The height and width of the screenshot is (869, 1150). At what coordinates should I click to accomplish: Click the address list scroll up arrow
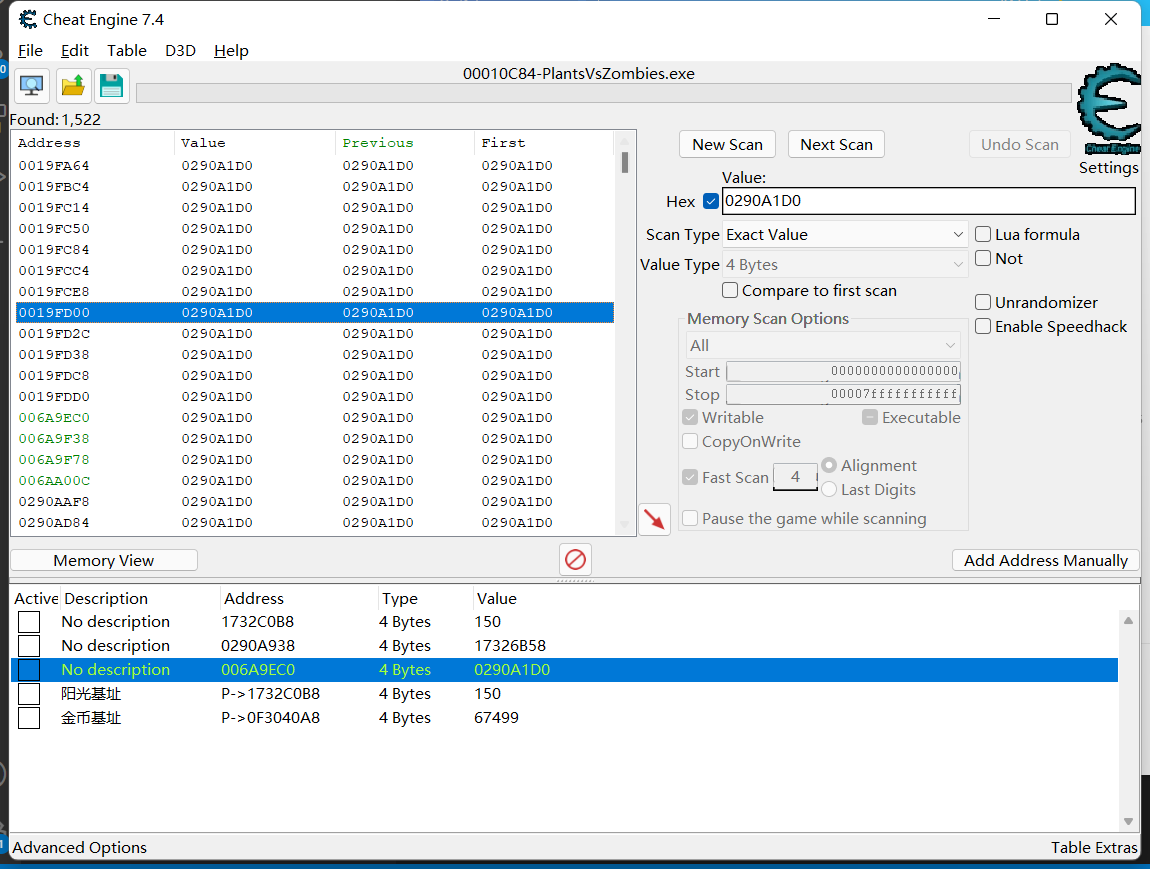pos(1128,620)
